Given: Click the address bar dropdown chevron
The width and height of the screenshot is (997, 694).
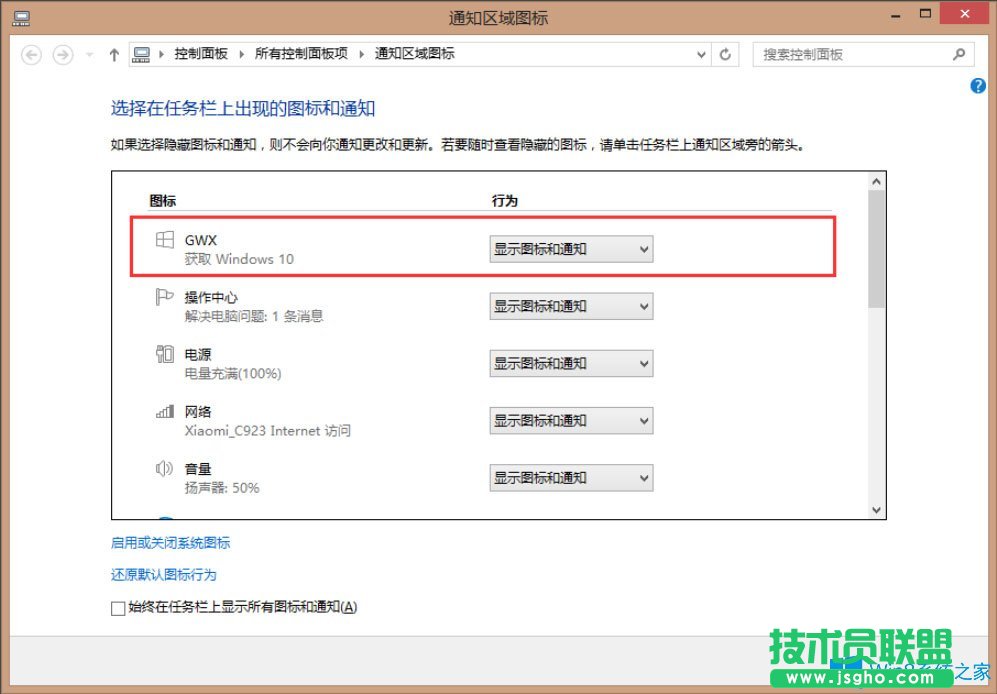Looking at the screenshot, I should click(700, 55).
